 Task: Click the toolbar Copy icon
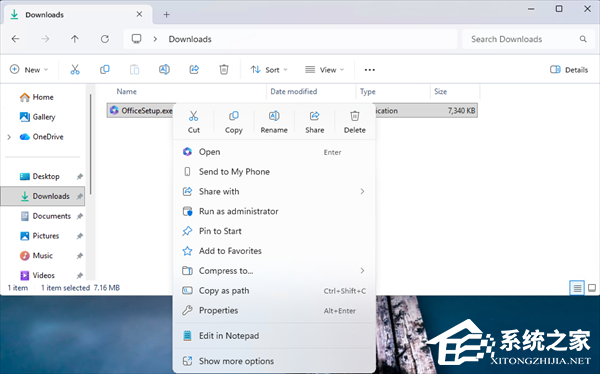(x=104, y=70)
